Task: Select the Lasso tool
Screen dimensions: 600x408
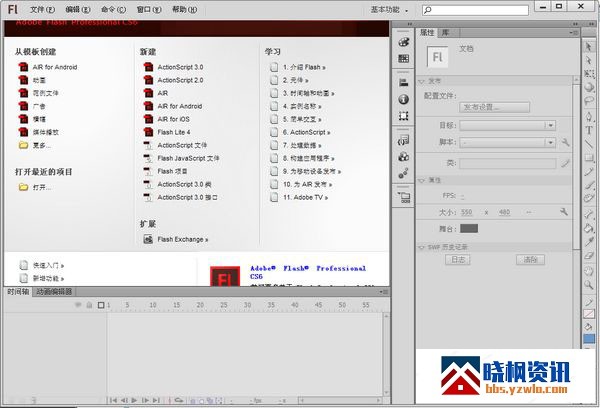Action: pyautogui.click(x=589, y=101)
